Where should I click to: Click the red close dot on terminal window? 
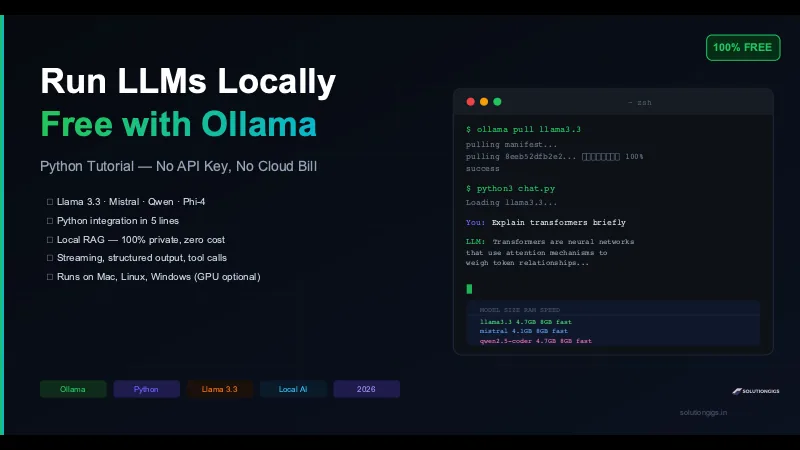point(470,102)
